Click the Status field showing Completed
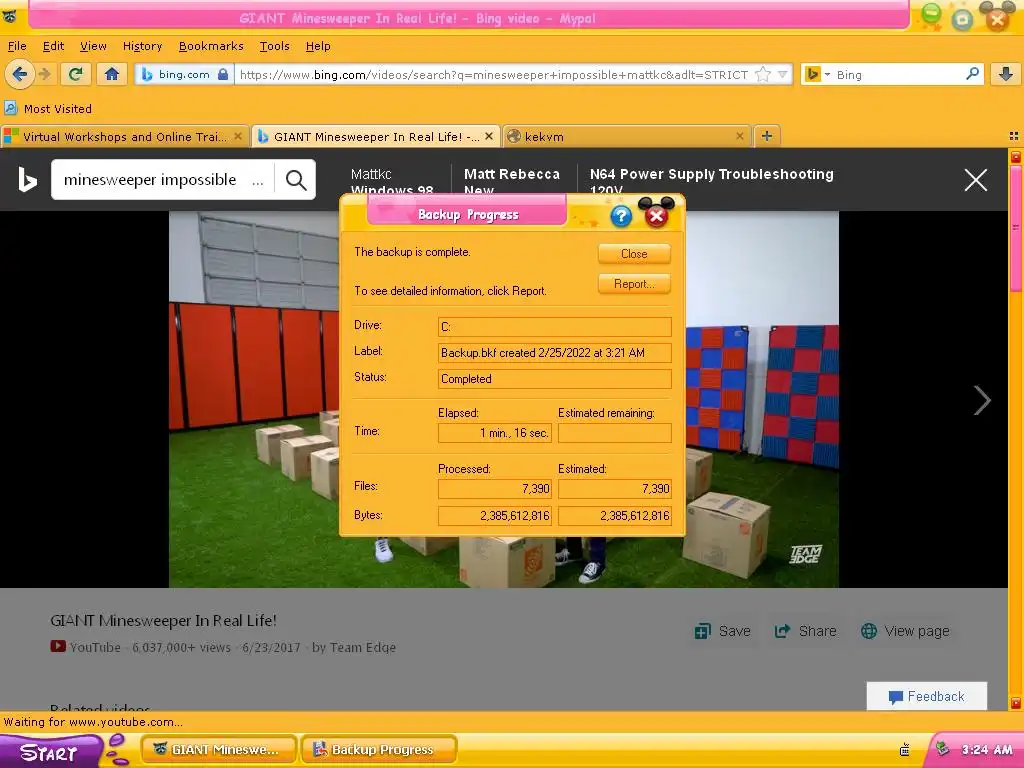 [x=554, y=379]
